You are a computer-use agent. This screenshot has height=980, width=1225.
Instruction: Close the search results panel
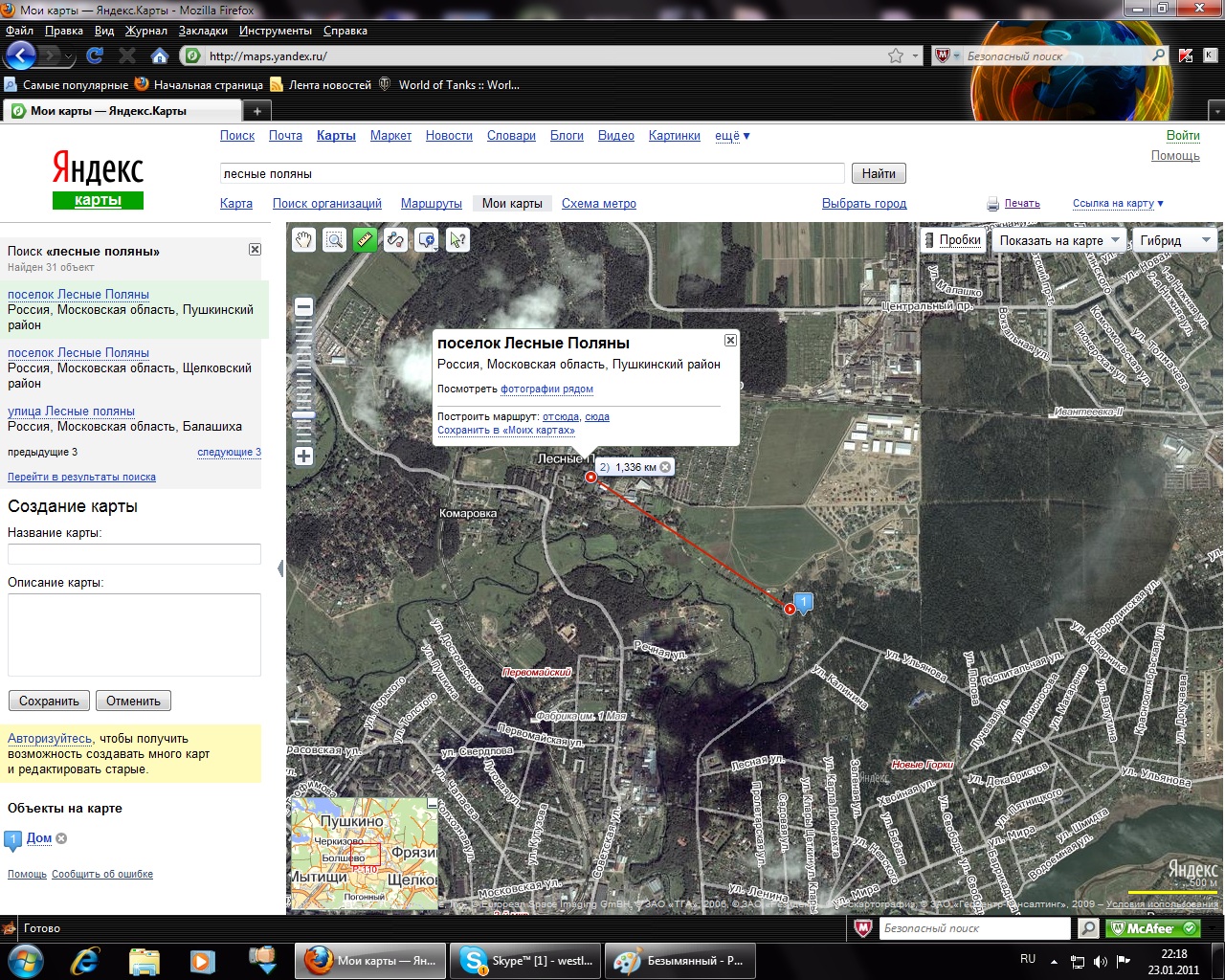(255, 249)
